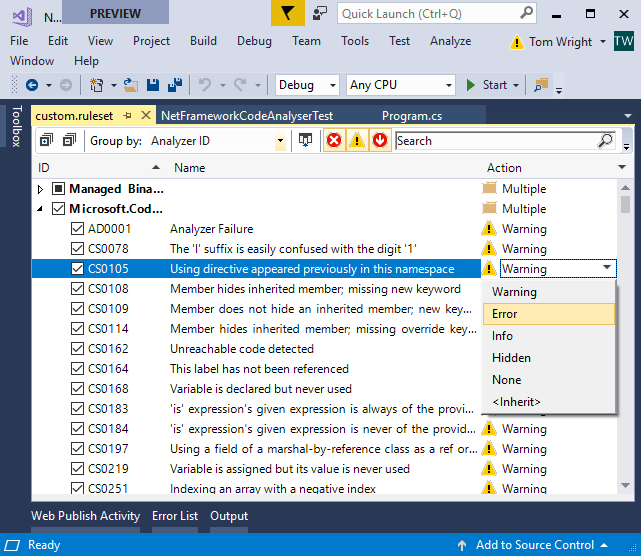The width and height of the screenshot is (641, 556).
Task: Click the Expand All rule groups icon
Action: click(x=46, y=141)
